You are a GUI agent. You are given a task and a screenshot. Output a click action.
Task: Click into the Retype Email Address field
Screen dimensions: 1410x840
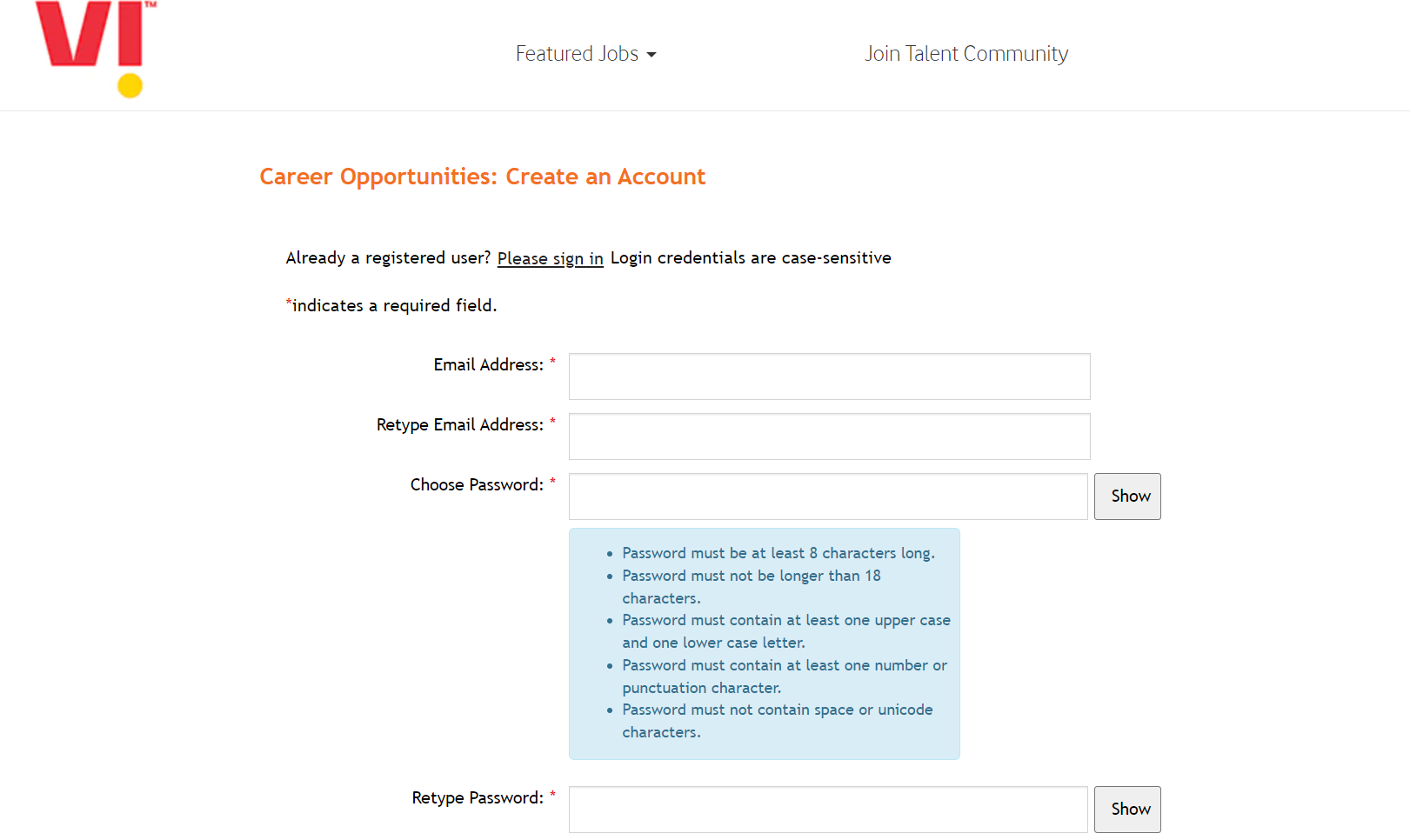coord(829,437)
